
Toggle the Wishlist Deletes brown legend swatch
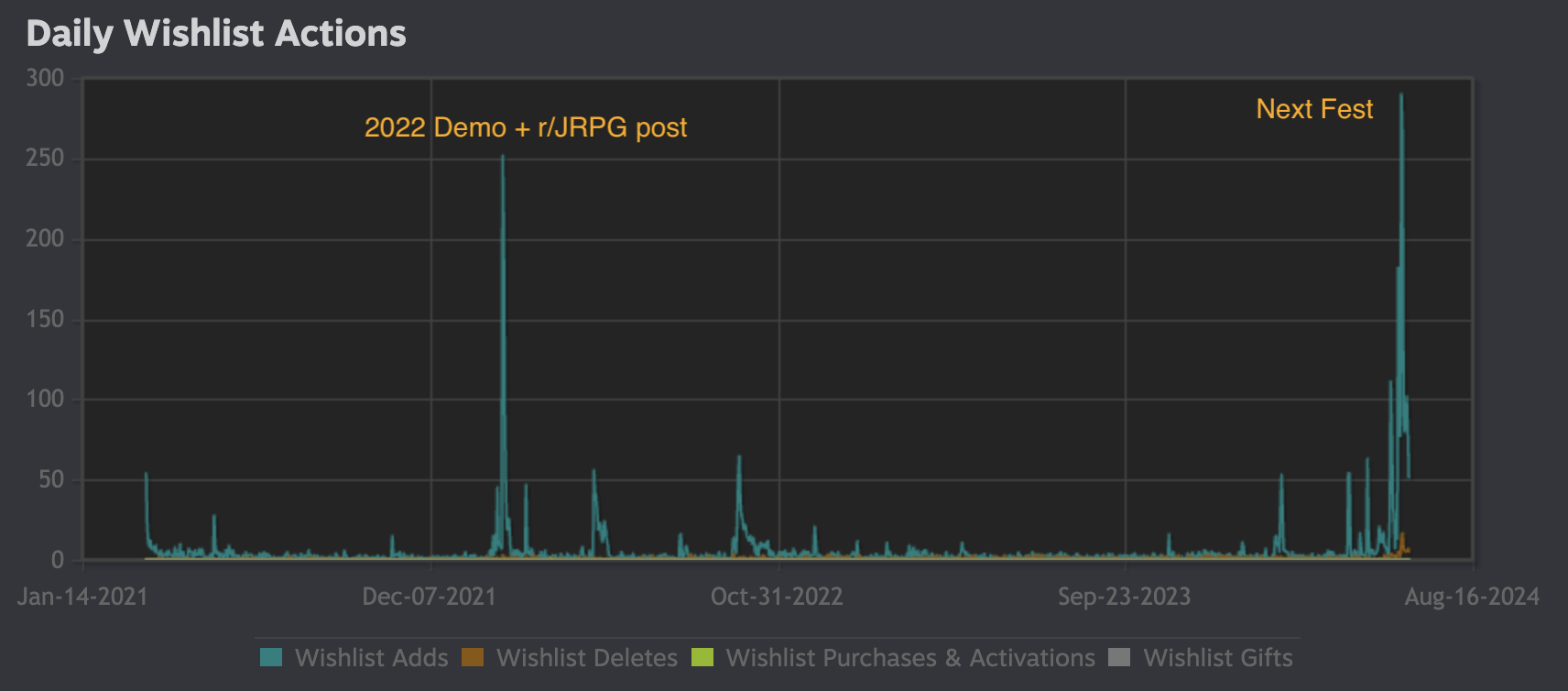tap(473, 657)
